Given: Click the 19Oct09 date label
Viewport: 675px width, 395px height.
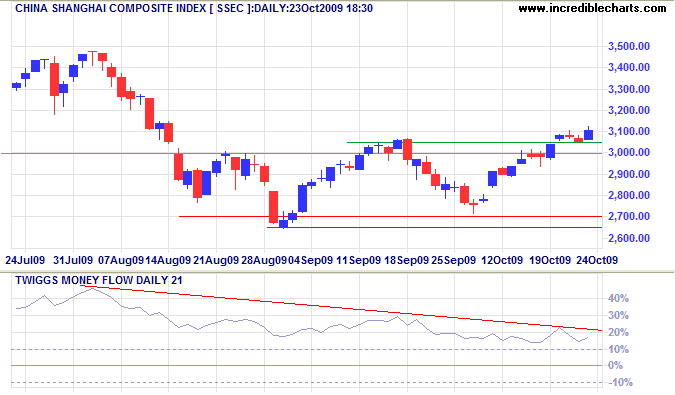Looking at the screenshot, I should click(x=550, y=260).
